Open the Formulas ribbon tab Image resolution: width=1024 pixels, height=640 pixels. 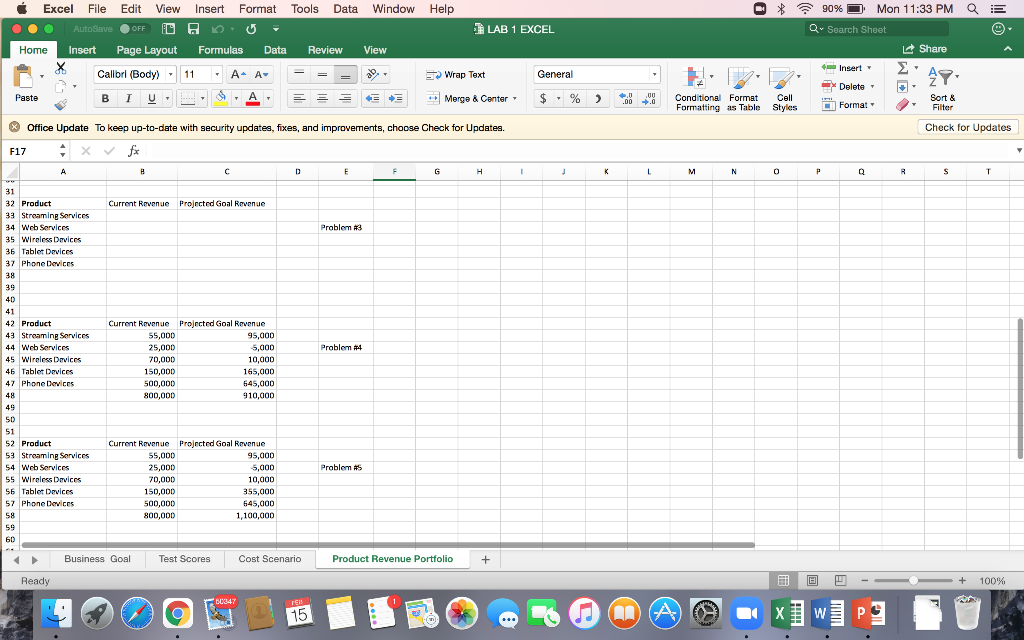220,50
